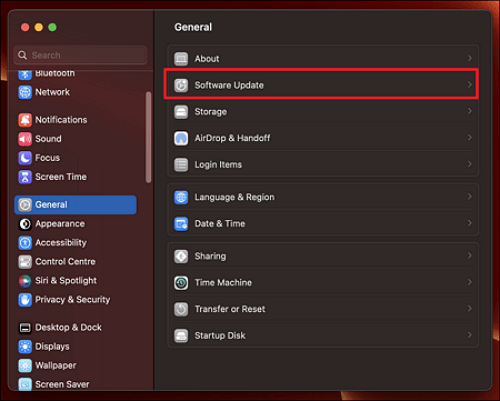The width and height of the screenshot is (500, 401).
Task: Click the Accessibility icon in sidebar
Action: click(x=25, y=243)
